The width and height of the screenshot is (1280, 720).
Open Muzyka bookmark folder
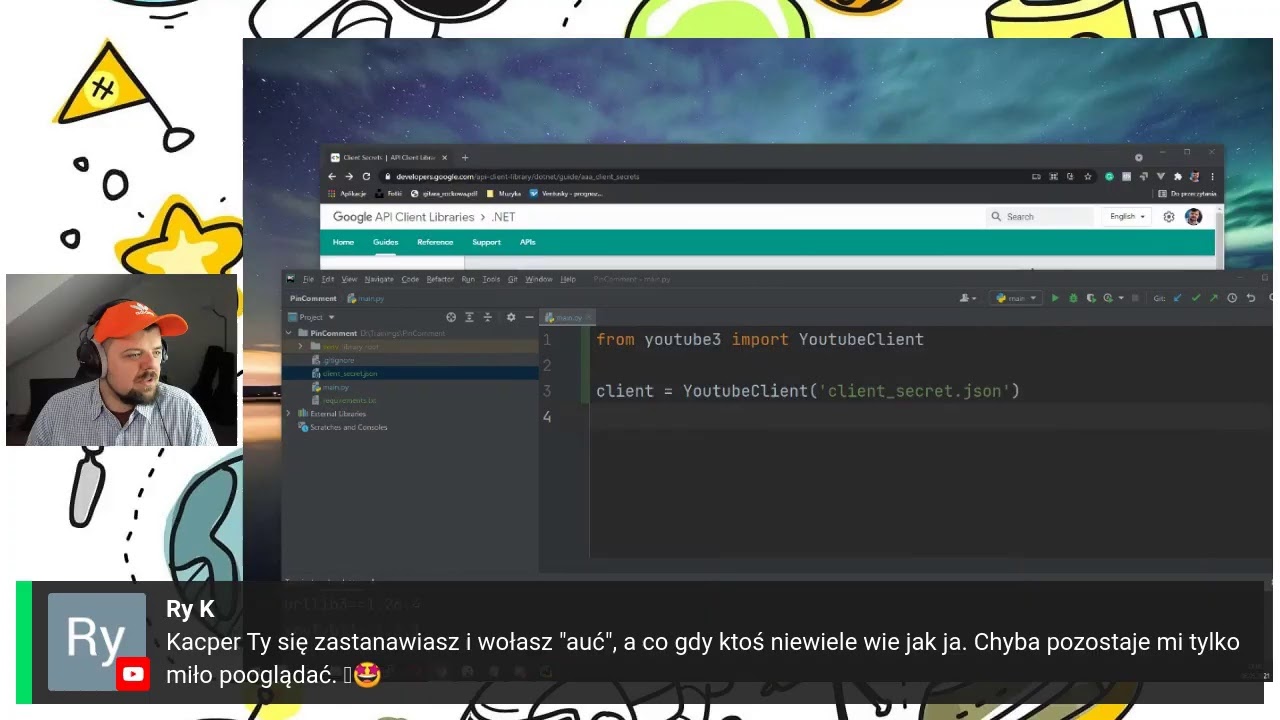tap(503, 193)
